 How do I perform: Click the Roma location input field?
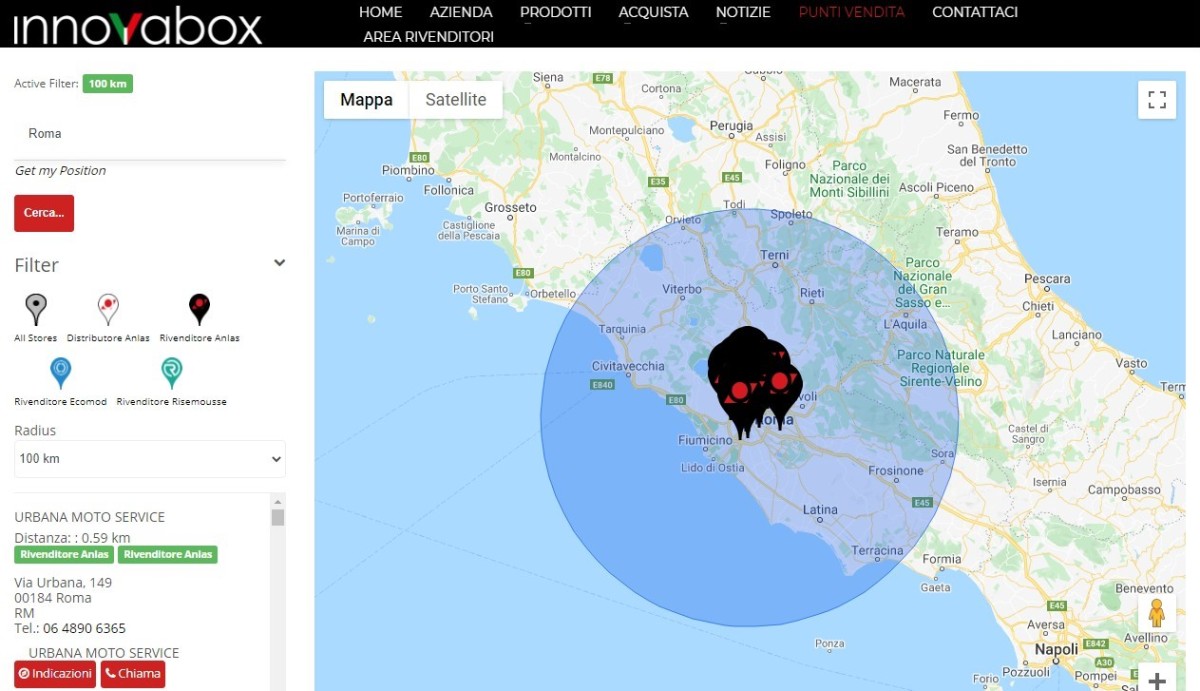point(150,134)
